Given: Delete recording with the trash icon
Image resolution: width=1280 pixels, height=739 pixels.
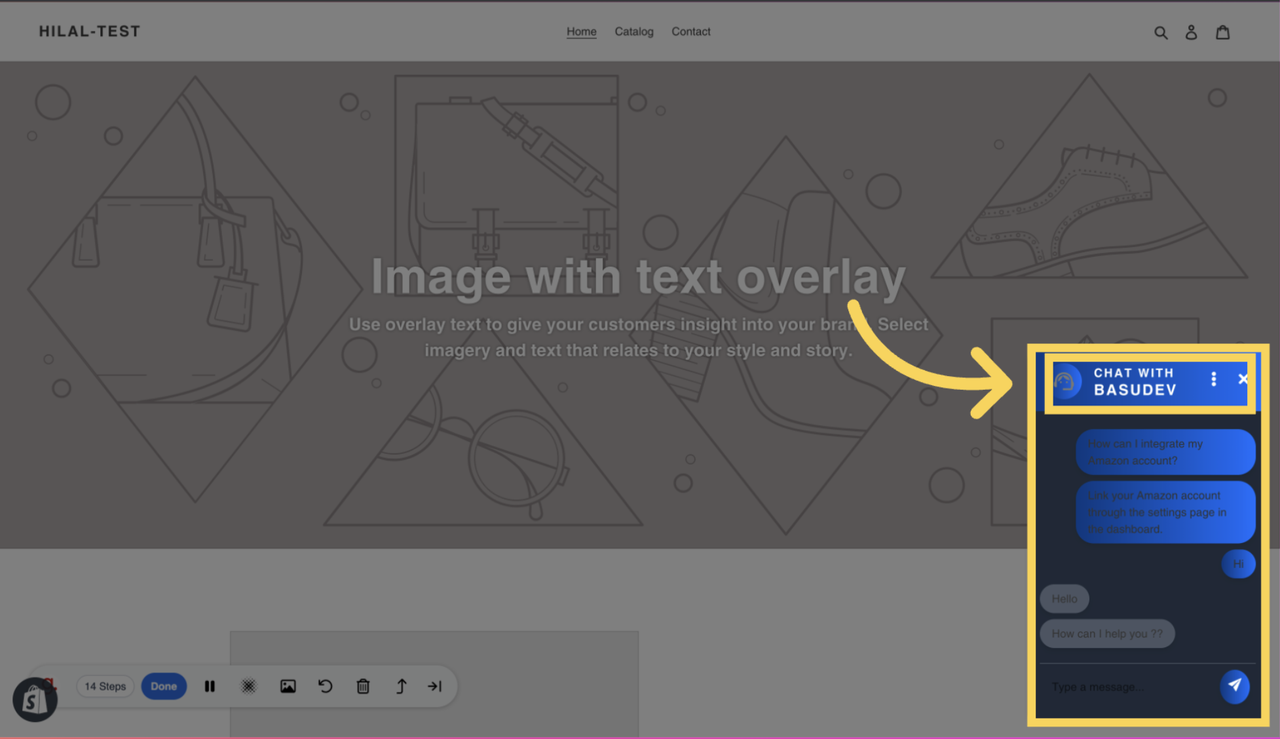Looking at the screenshot, I should click(363, 686).
